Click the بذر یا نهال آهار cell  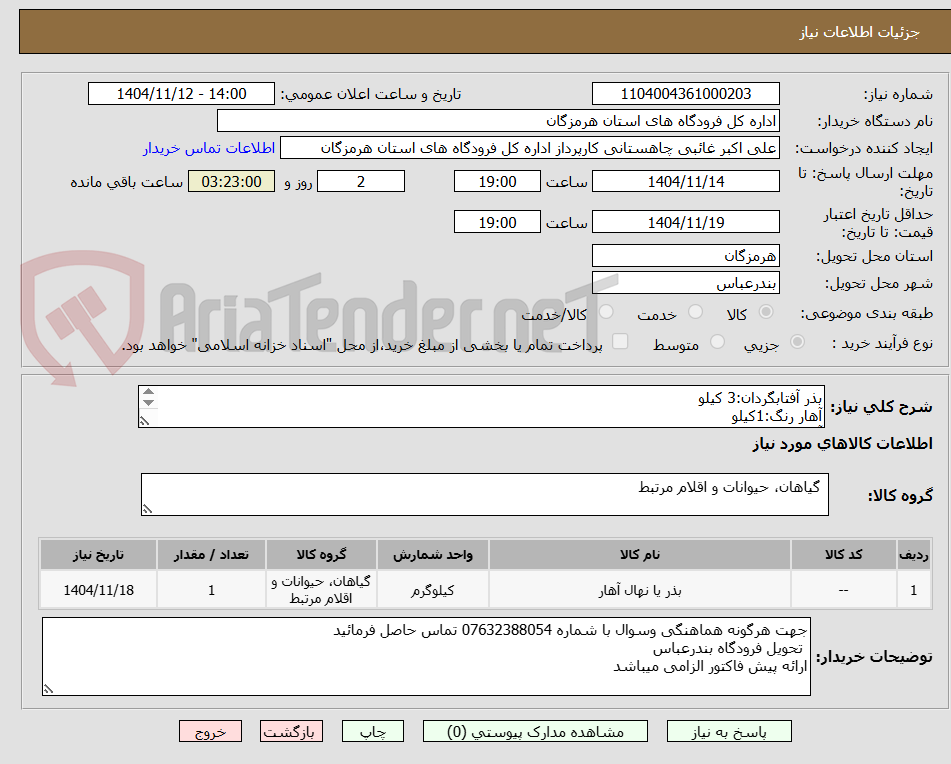pyautogui.click(x=640, y=590)
